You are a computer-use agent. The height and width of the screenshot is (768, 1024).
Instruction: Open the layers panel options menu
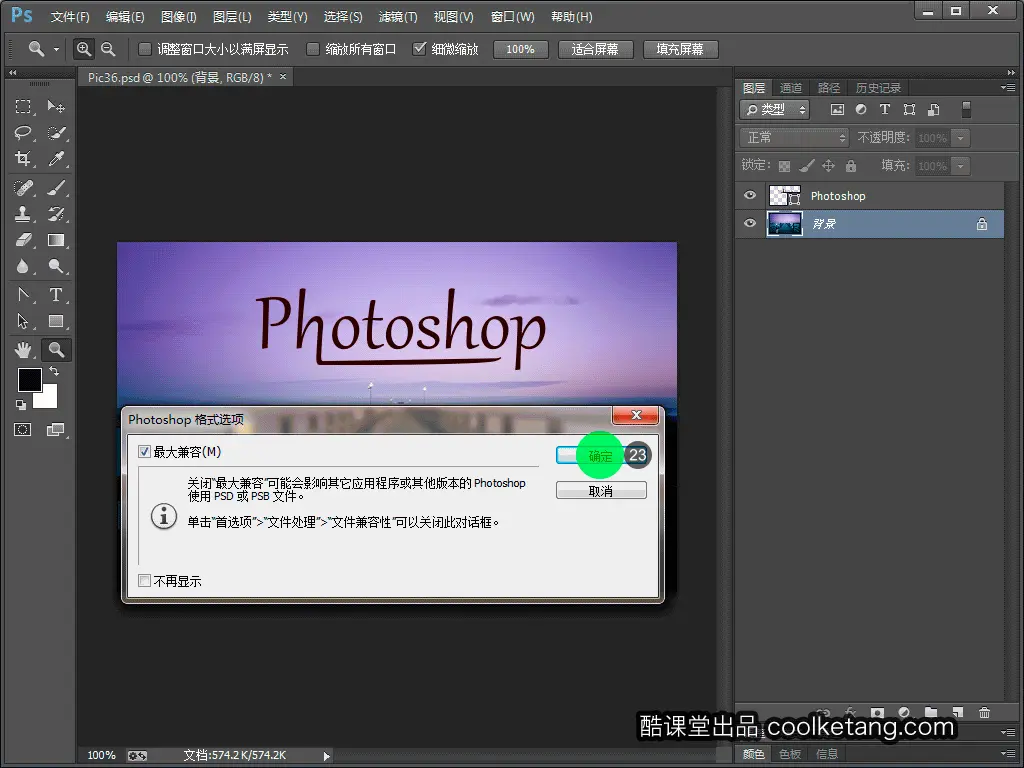tap(1008, 88)
